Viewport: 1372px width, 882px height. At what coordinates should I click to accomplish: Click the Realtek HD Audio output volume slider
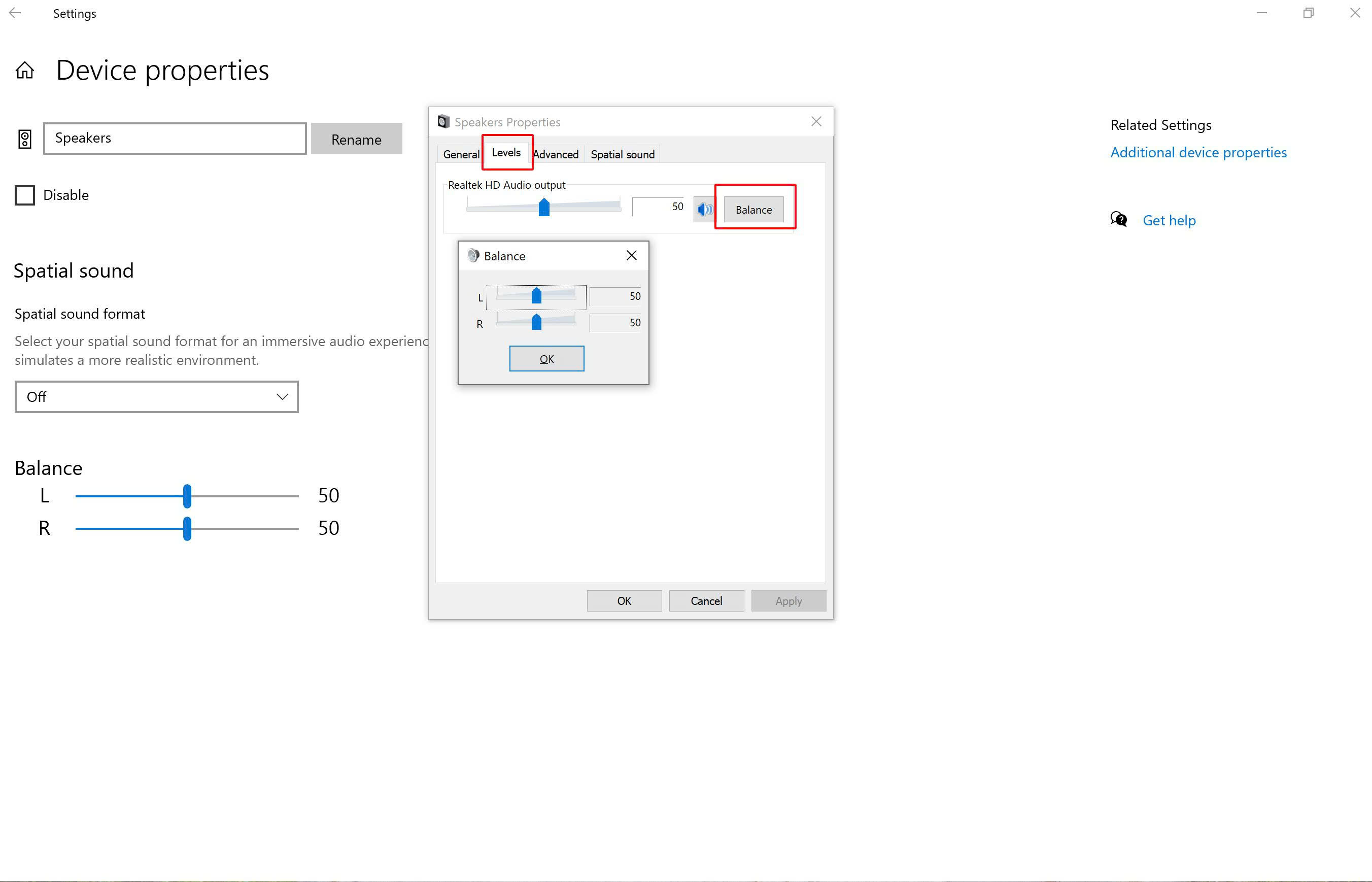point(543,207)
